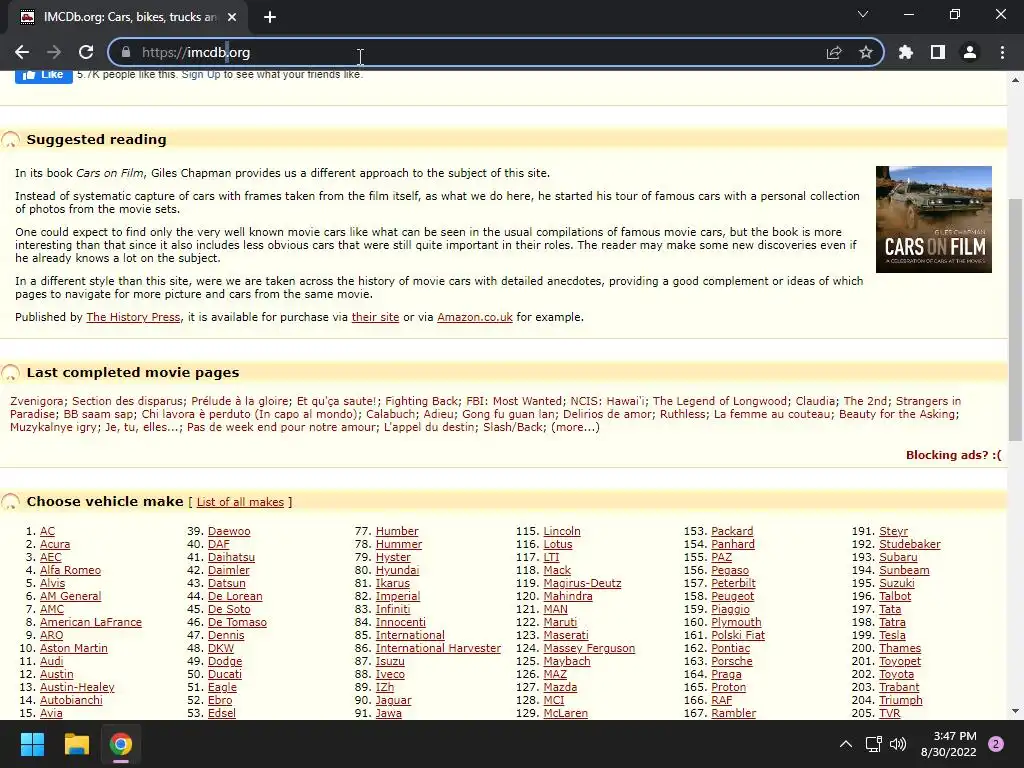This screenshot has width=1024, height=768.
Task: Select the Toyota make
Action: coord(896,675)
